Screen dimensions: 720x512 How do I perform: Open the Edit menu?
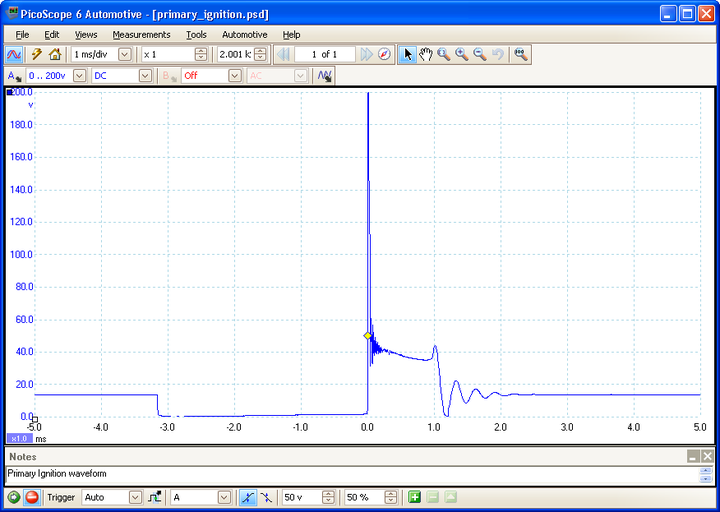(x=51, y=35)
